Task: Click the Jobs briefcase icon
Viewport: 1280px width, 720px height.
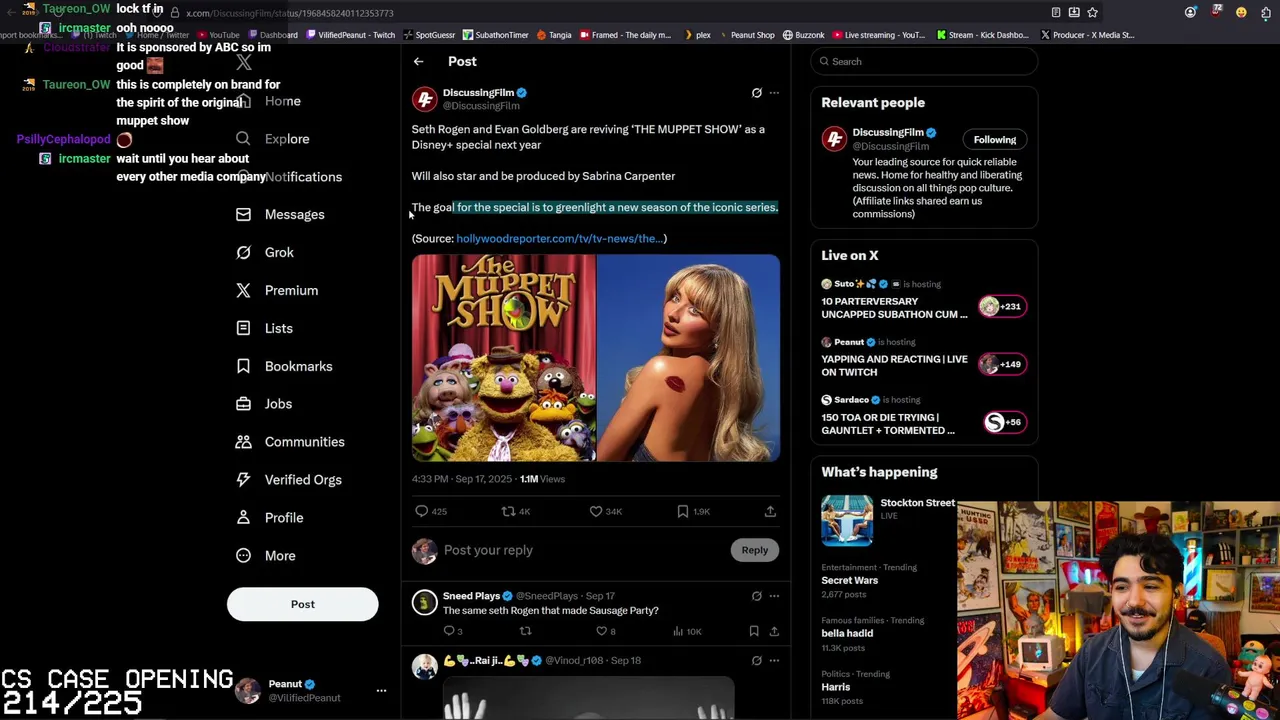Action: point(243,404)
